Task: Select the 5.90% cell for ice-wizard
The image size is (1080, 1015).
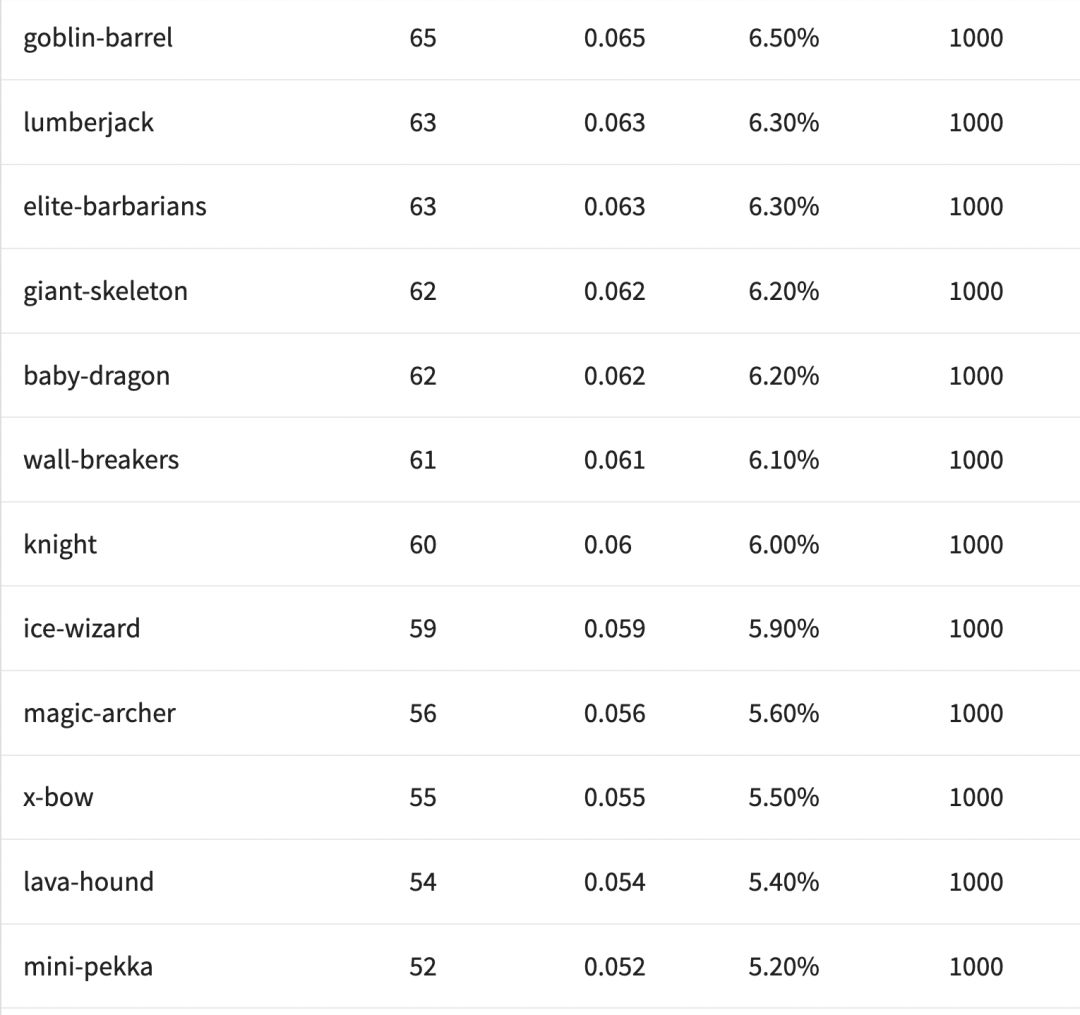Action: [x=783, y=628]
